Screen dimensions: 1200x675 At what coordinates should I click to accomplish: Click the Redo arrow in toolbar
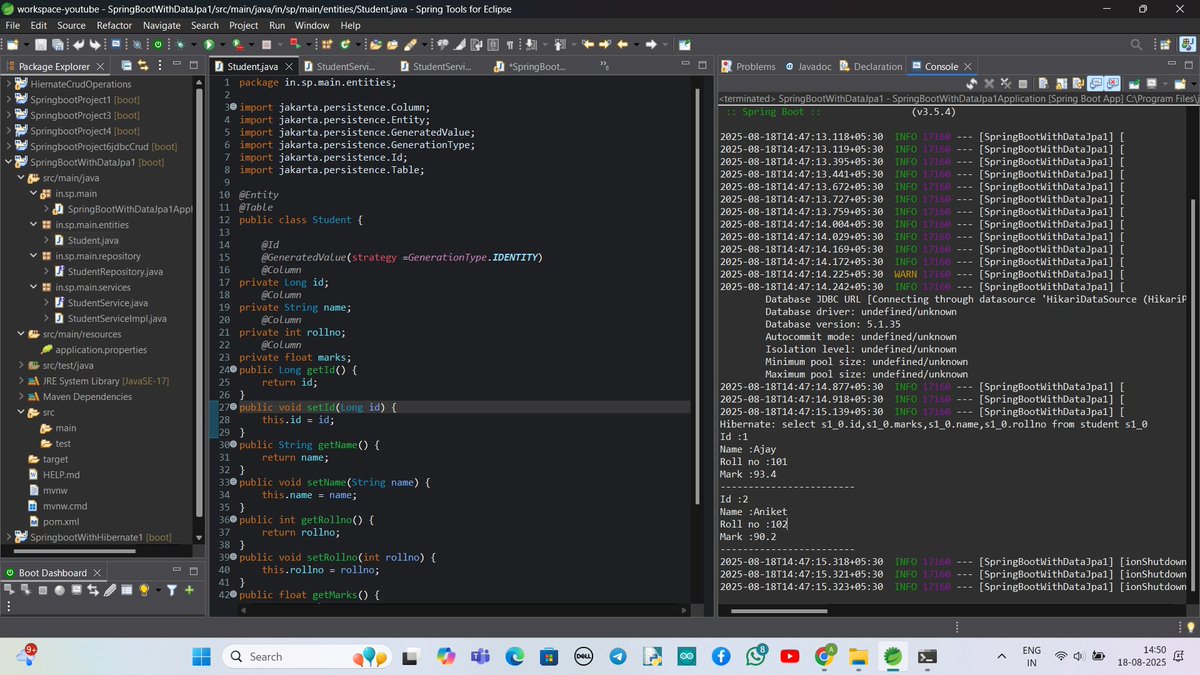click(95, 44)
